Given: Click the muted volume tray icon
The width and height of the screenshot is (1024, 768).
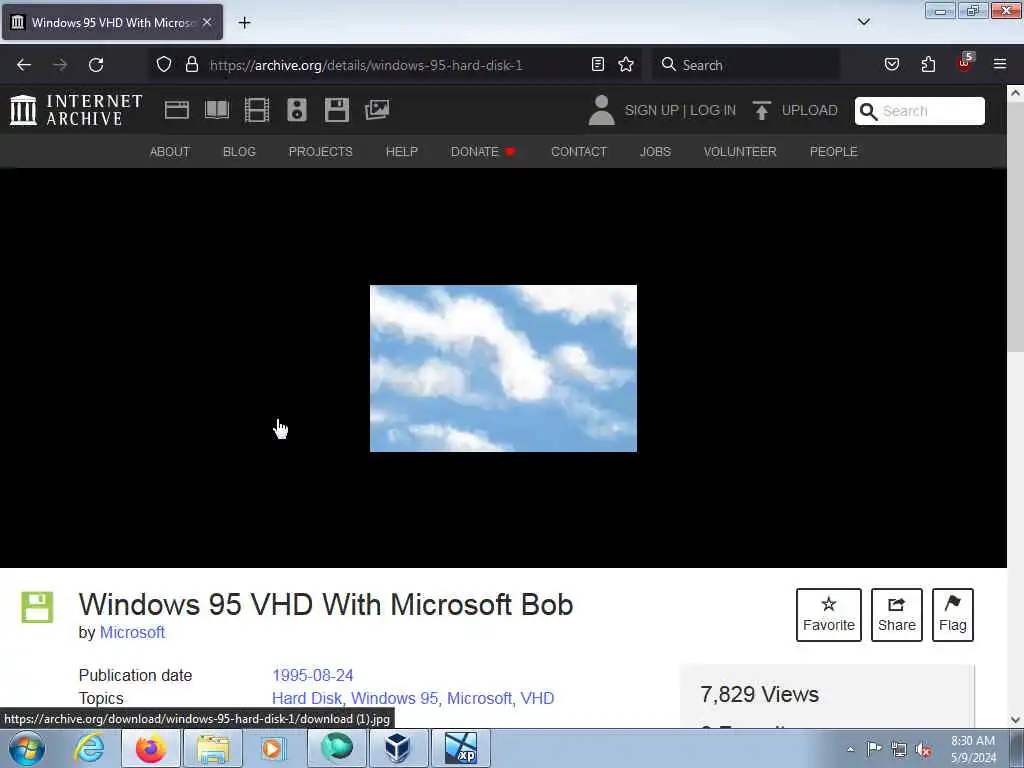Looking at the screenshot, I should click(x=923, y=749).
